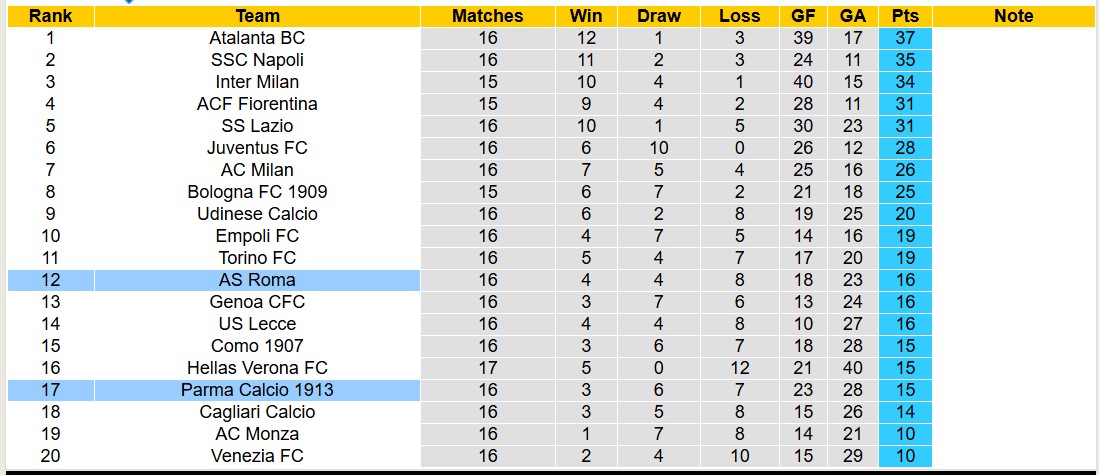1099x475 pixels.
Task: Select the Matches column header
Action: point(487,16)
